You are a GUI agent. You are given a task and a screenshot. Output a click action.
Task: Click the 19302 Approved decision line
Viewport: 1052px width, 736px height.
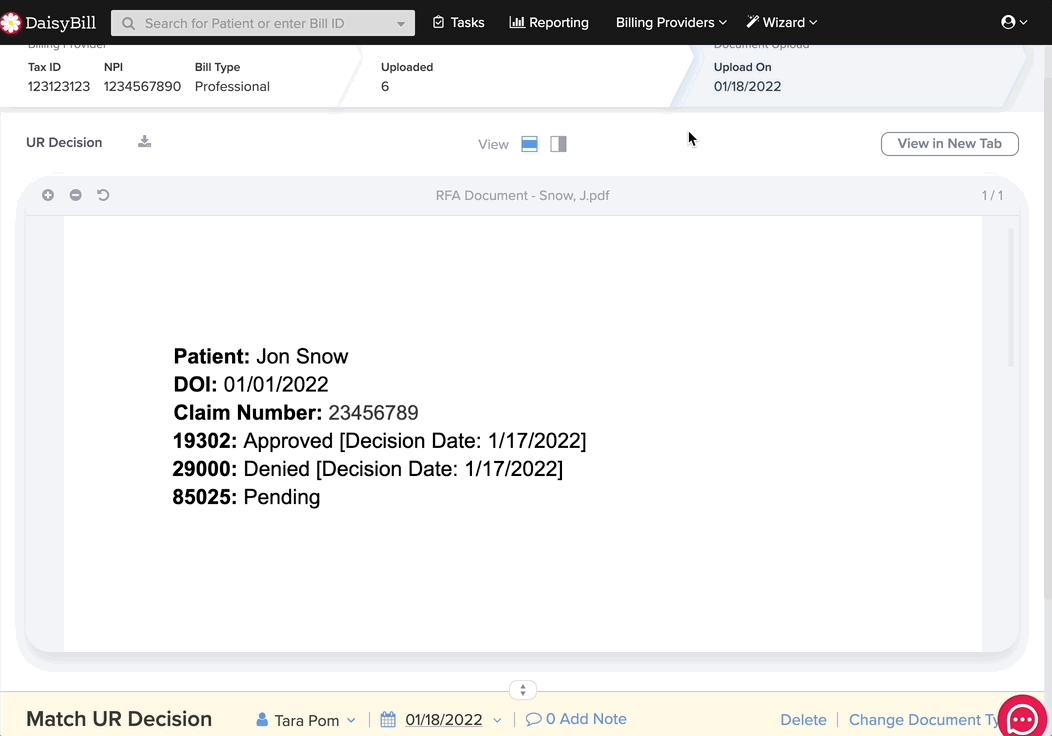pyautogui.click(x=379, y=441)
